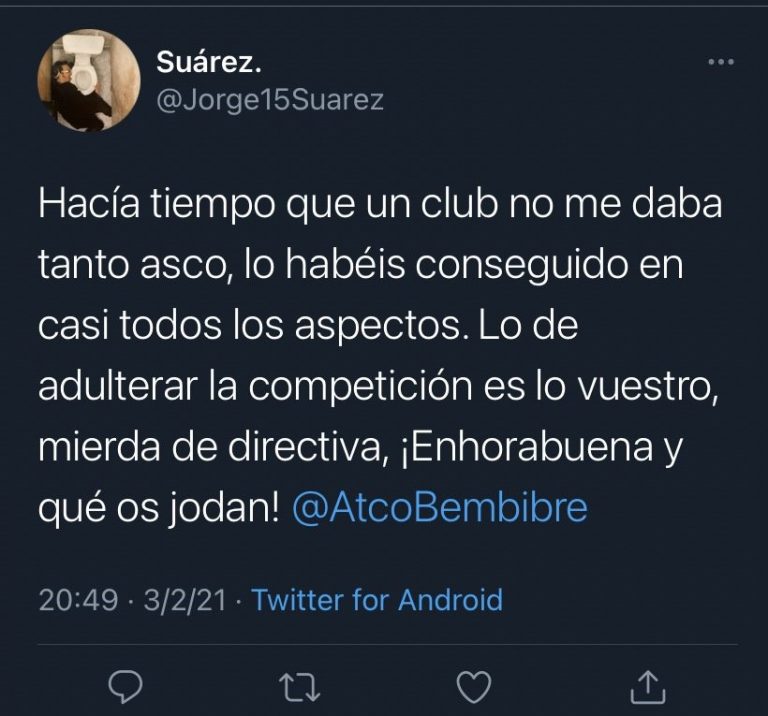The width and height of the screenshot is (768, 716).
Task: Click the line 'adulterar la competición'
Action: coord(255,386)
